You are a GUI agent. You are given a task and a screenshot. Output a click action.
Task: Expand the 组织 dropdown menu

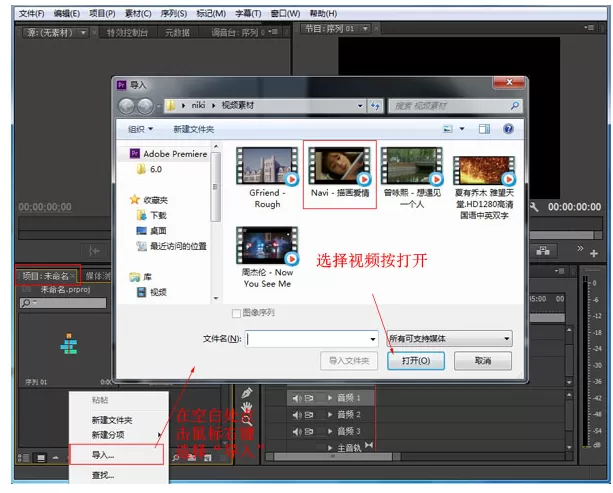click(140, 129)
